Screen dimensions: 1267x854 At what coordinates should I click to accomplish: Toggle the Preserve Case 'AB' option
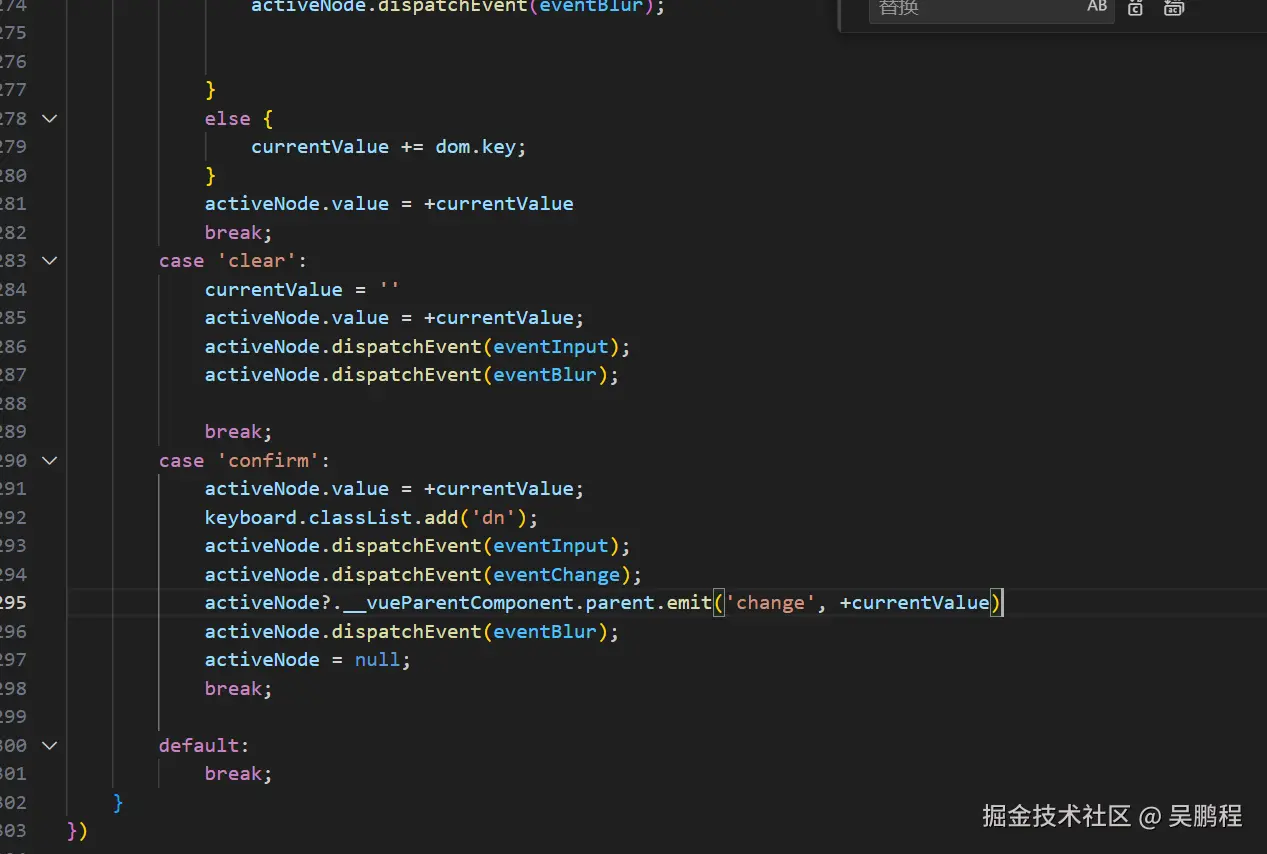tap(1096, 7)
